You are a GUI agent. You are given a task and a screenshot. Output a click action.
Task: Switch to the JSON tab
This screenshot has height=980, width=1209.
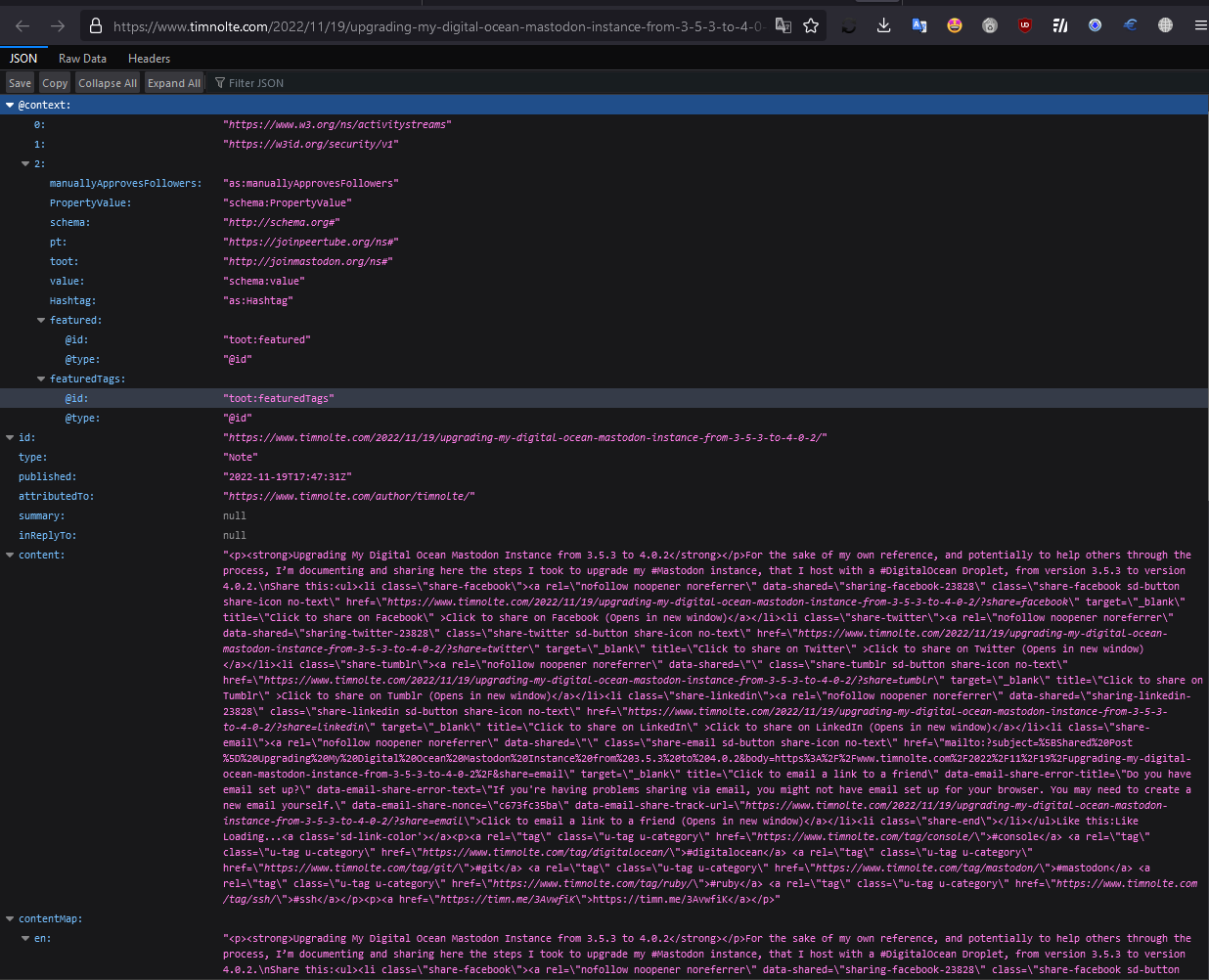(x=23, y=59)
